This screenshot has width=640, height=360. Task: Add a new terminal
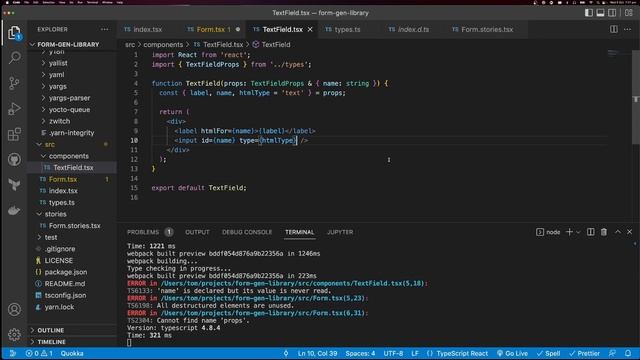pos(569,232)
